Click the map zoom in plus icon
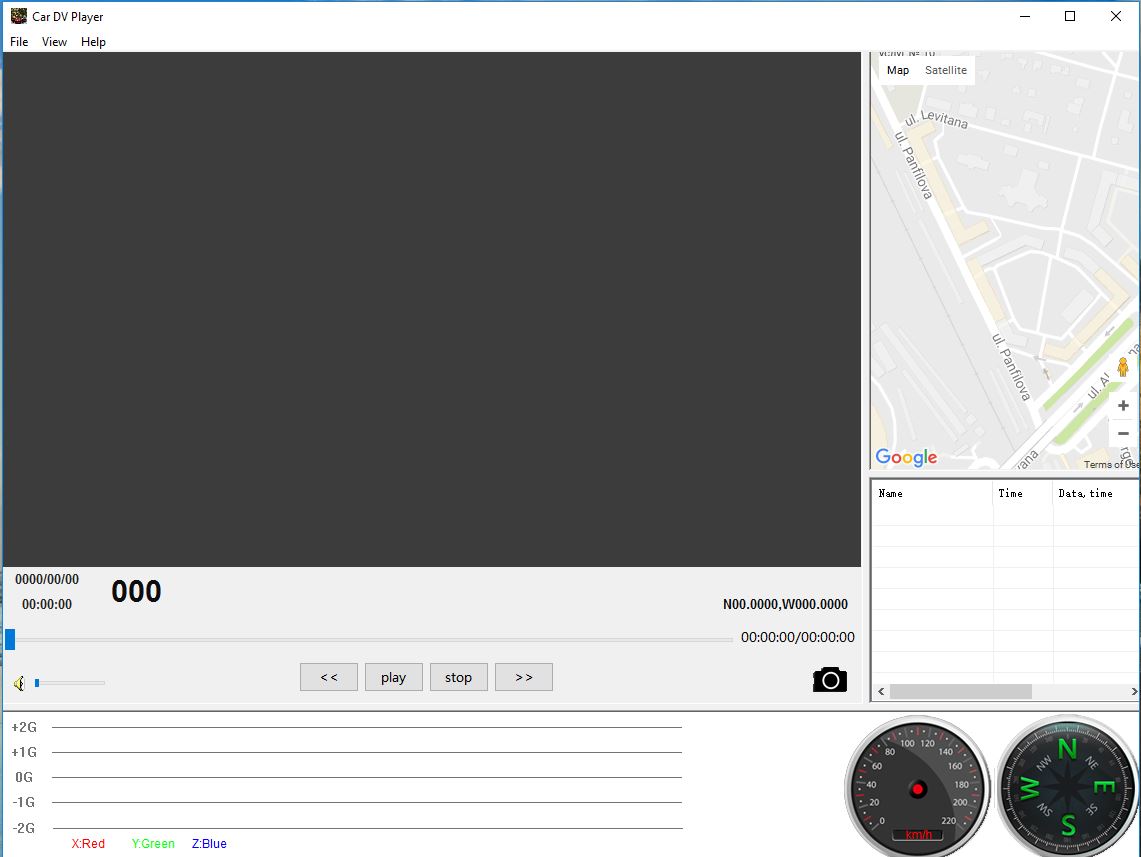The width and height of the screenshot is (1141, 857). point(1123,406)
